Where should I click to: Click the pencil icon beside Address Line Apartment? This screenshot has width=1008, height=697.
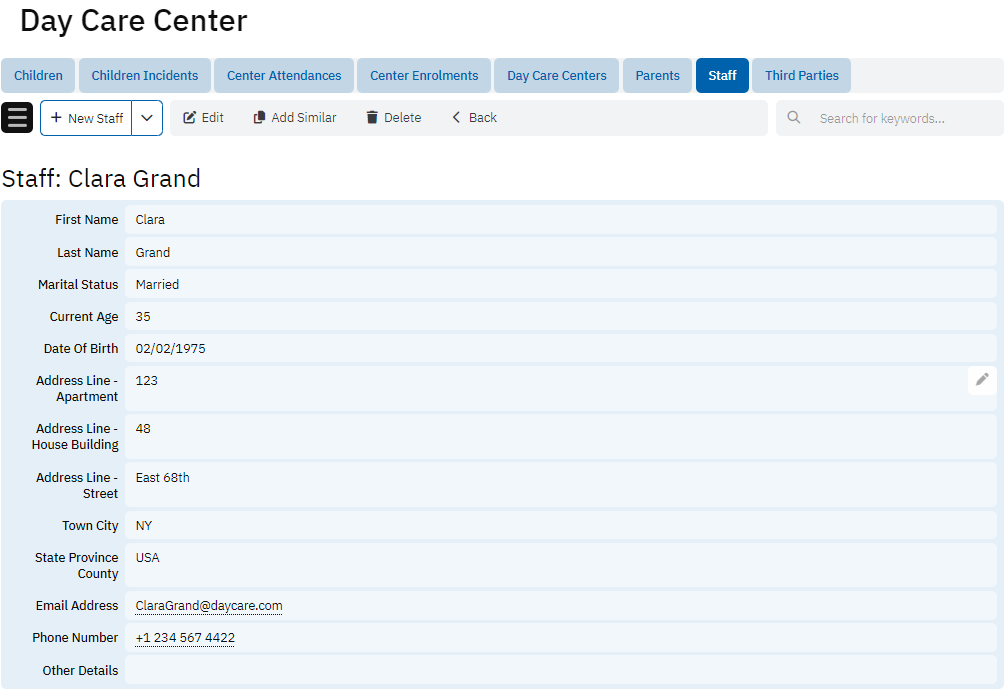pyautogui.click(x=982, y=380)
